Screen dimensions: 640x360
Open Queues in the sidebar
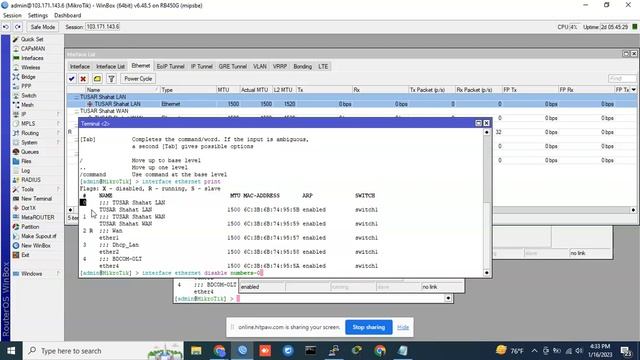tap(30, 152)
